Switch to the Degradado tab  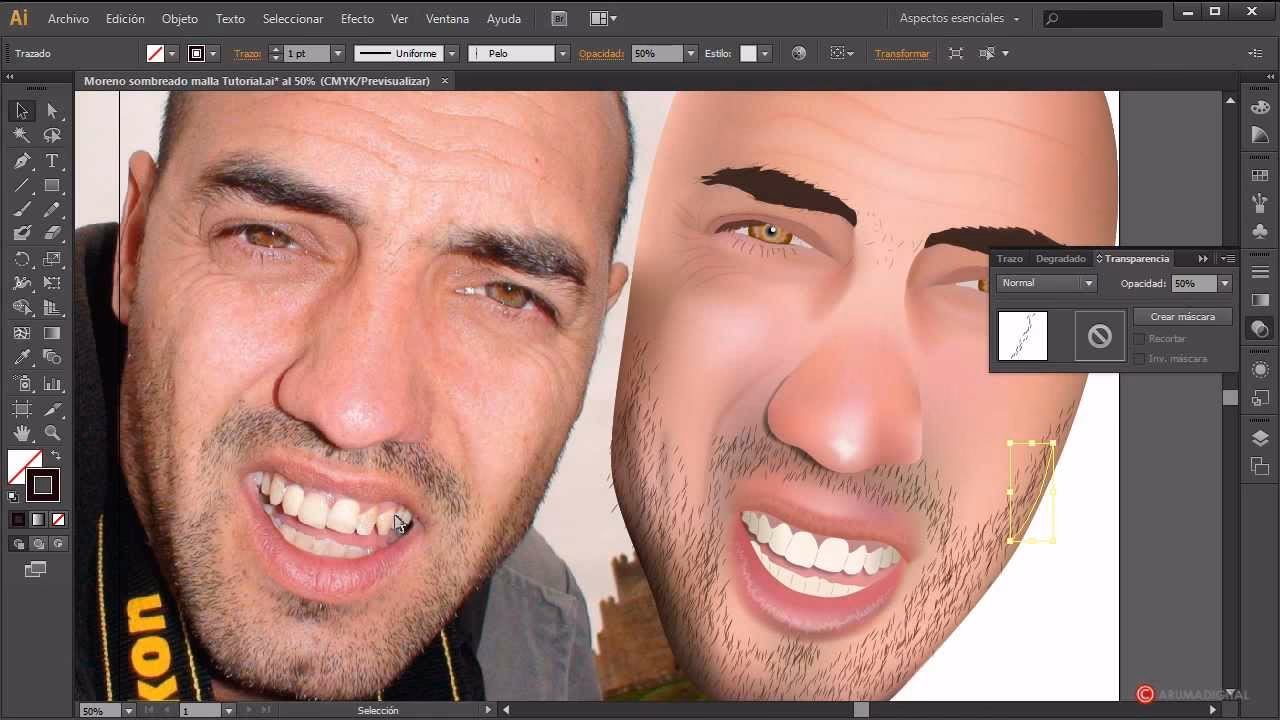(x=1060, y=259)
